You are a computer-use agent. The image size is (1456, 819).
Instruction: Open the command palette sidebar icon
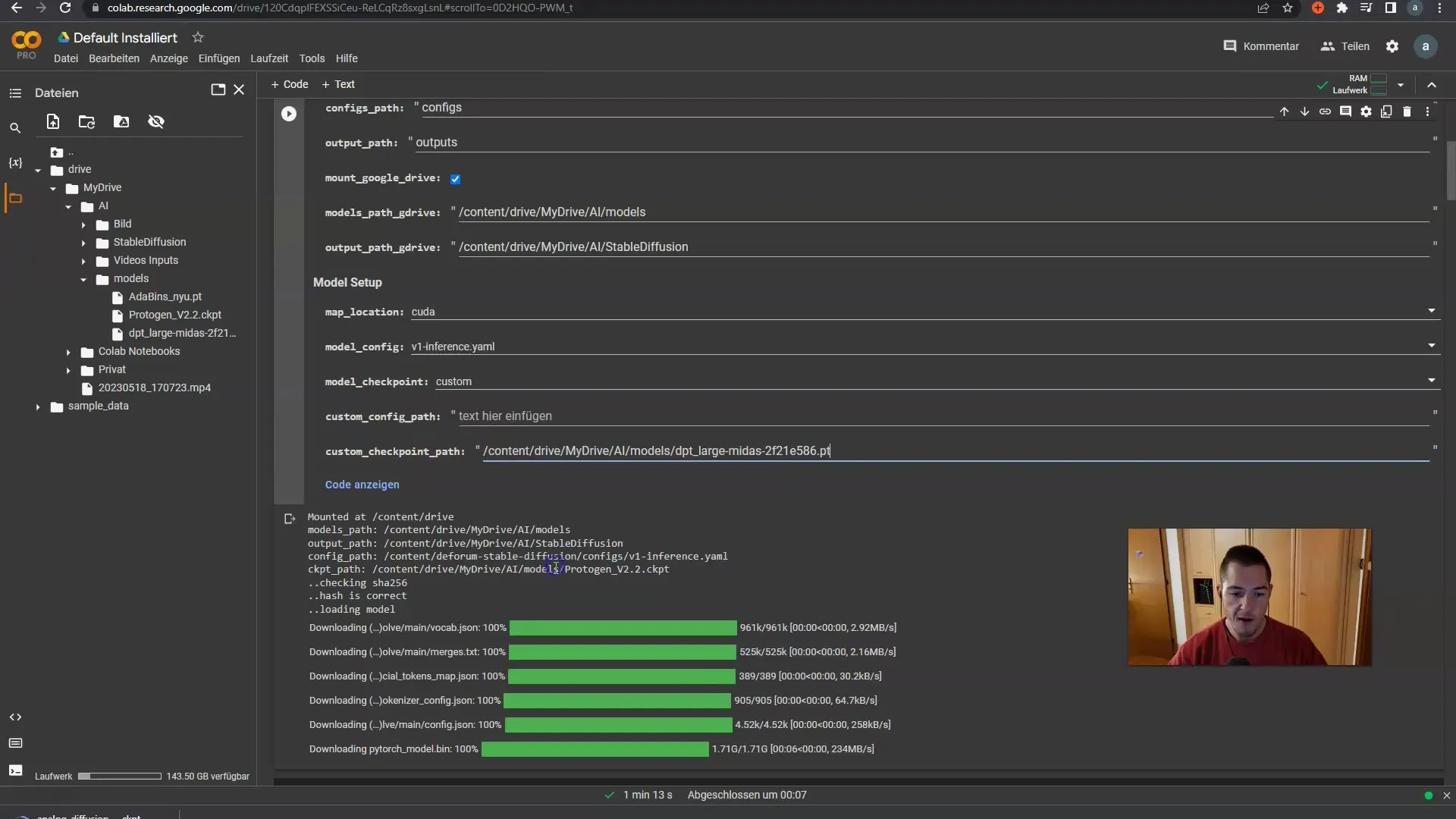(x=15, y=743)
